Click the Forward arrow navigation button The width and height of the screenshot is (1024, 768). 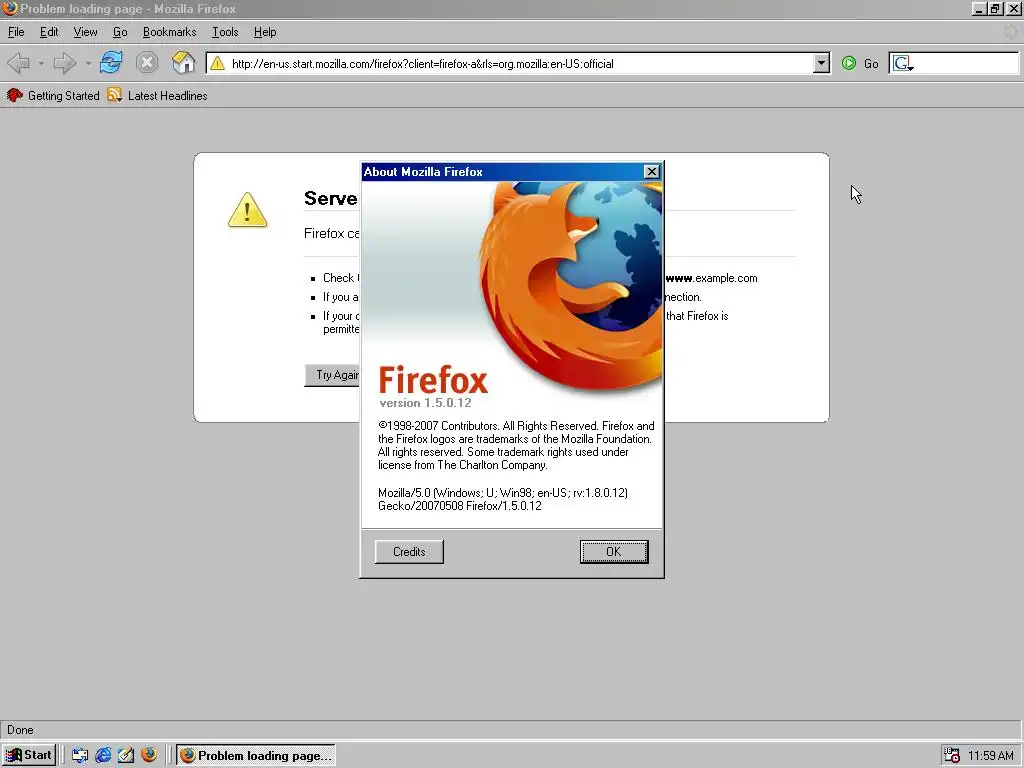[64, 63]
